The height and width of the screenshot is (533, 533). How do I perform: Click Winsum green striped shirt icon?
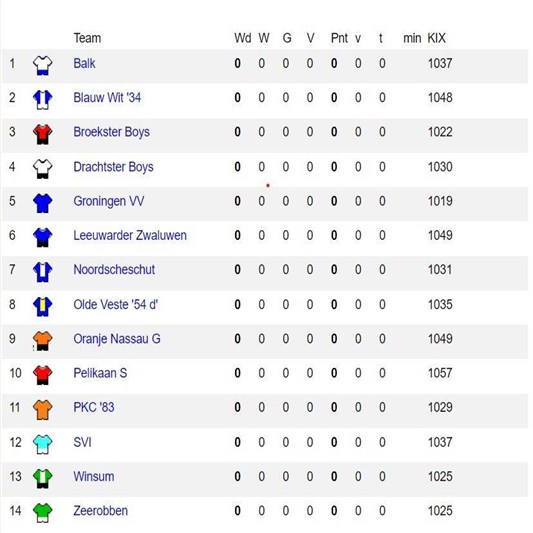point(42,478)
